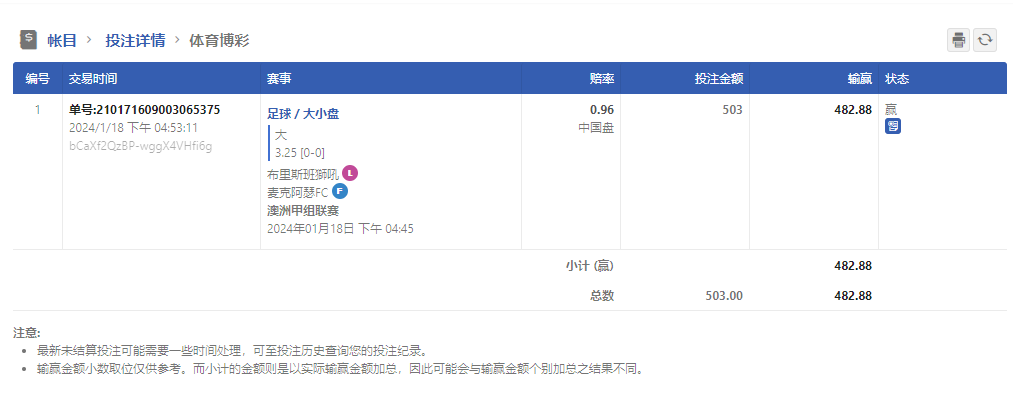Refresh the bet details page
This screenshot has height=403, width=1013.
[x=985, y=40]
